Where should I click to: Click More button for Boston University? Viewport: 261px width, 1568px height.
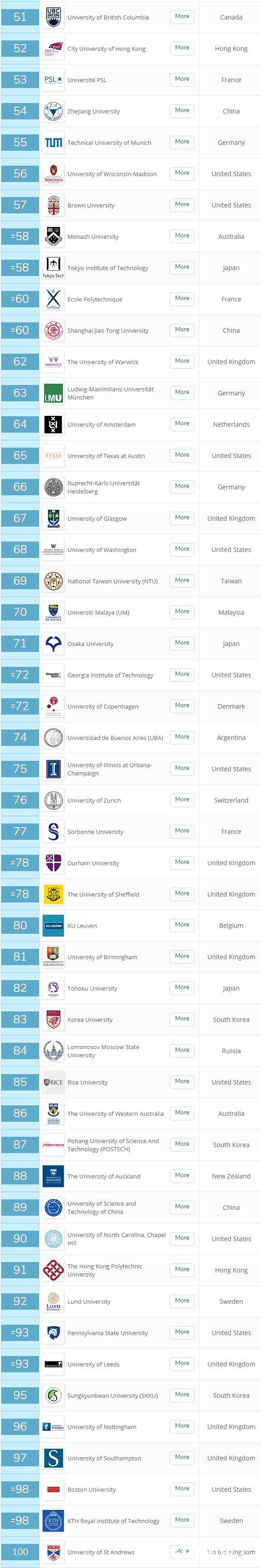tap(182, 1488)
